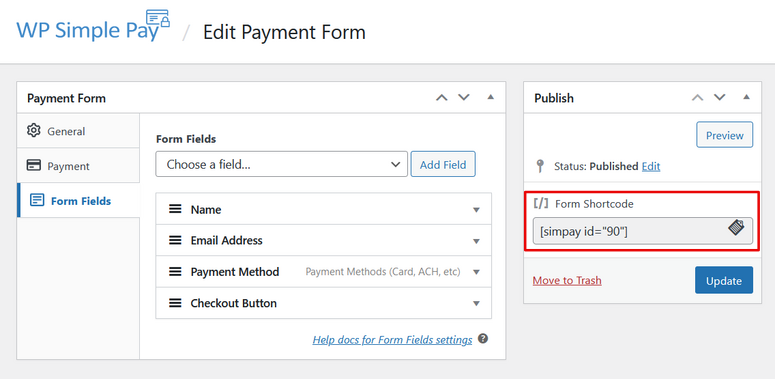Click the Name field label
This screenshot has width=775, height=379.
click(206, 210)
